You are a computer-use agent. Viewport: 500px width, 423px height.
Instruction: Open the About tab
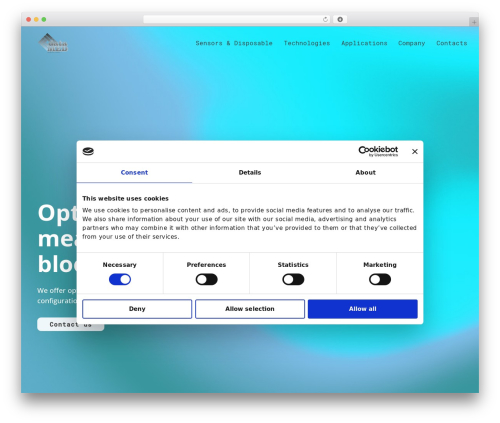(x=365, y=172)
